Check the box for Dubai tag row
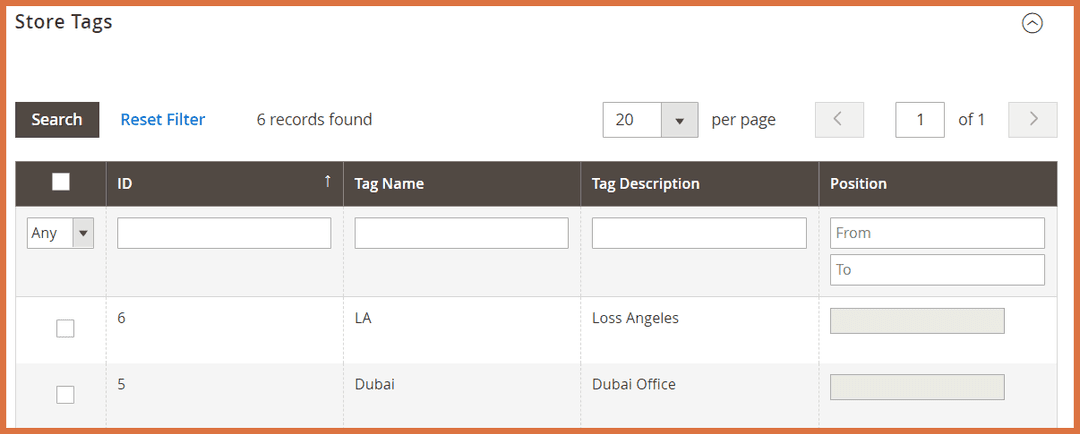This screenshot has width=1080, height=434. (65, 394)
